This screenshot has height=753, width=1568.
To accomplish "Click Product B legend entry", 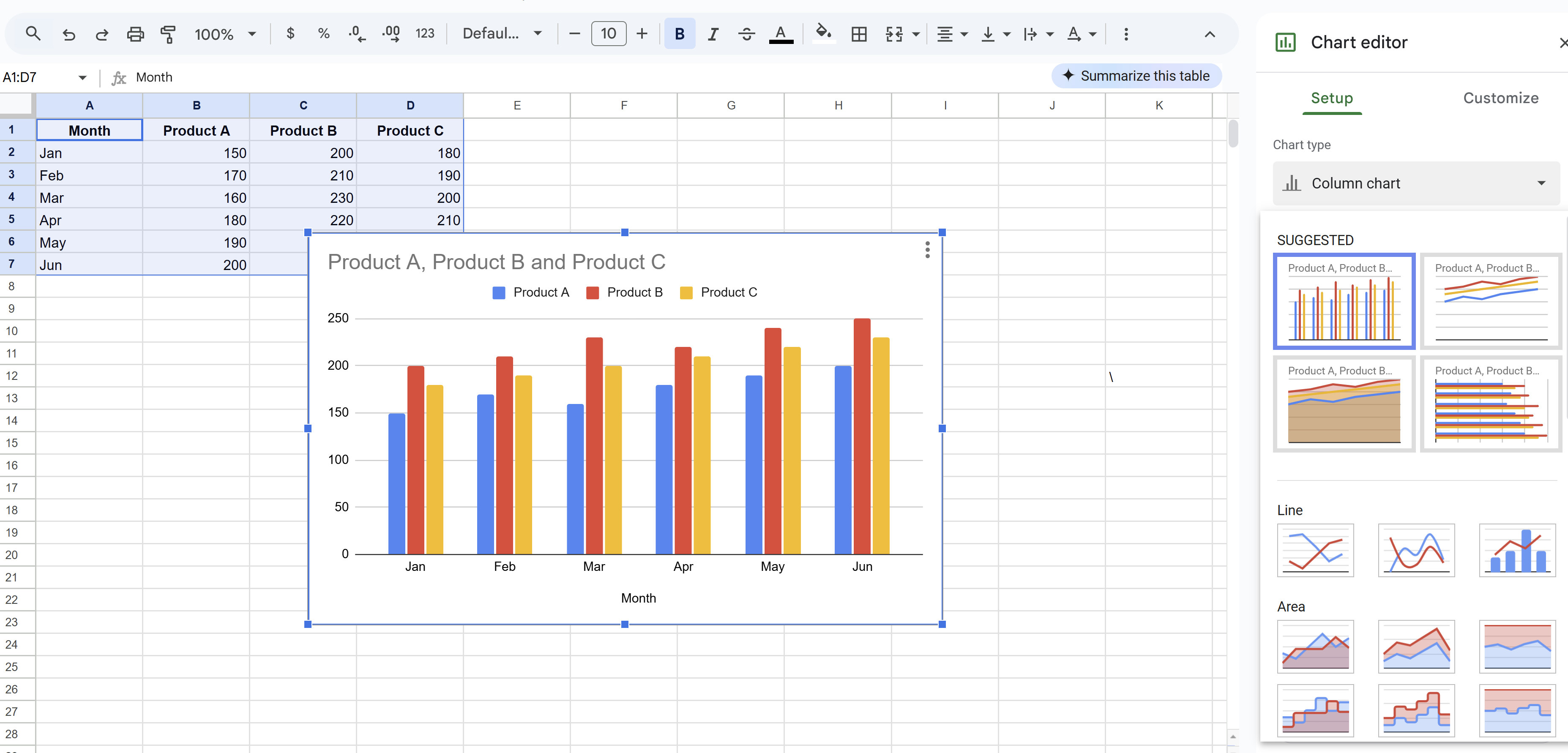I will click(625, 292).
